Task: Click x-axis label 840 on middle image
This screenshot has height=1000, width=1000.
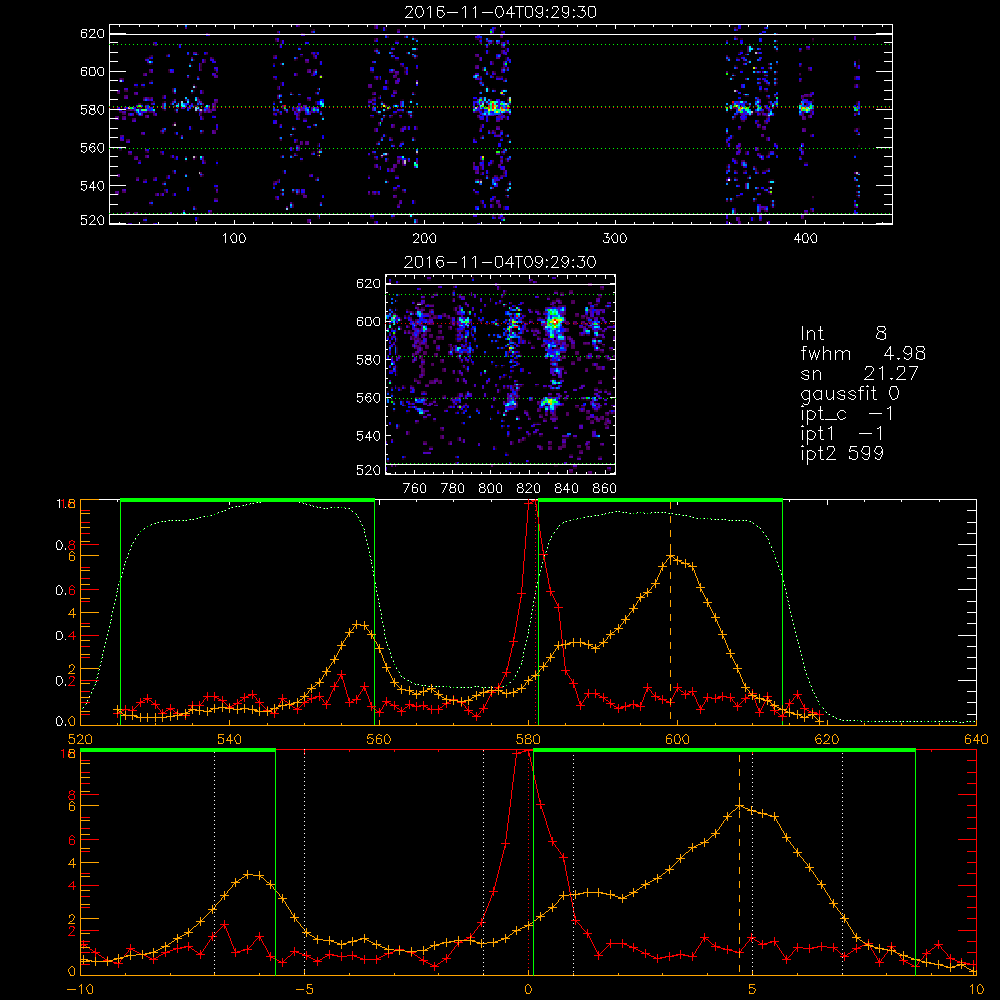Action: click(566, 489)
